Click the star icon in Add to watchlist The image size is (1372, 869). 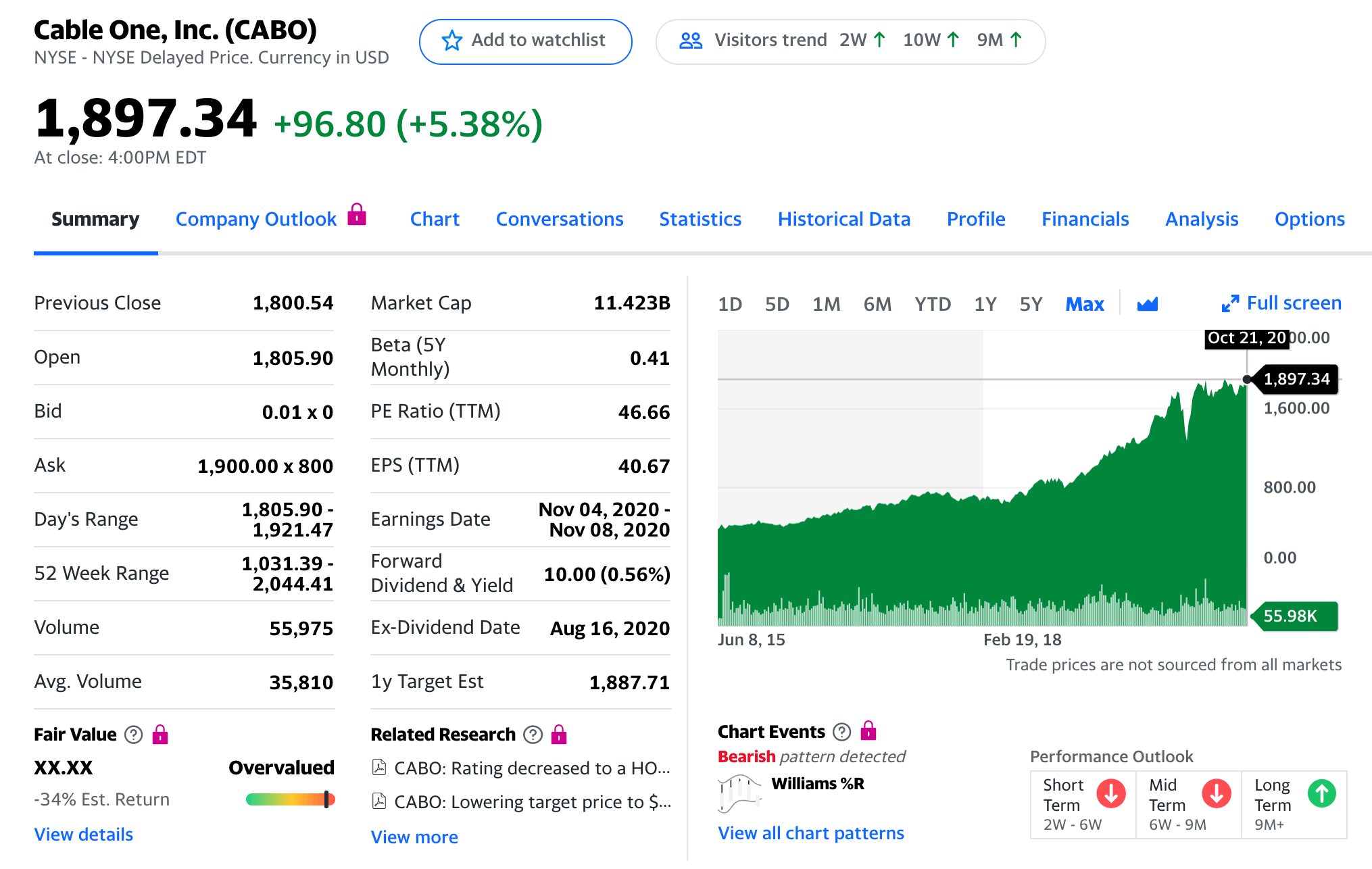point(451,41)
